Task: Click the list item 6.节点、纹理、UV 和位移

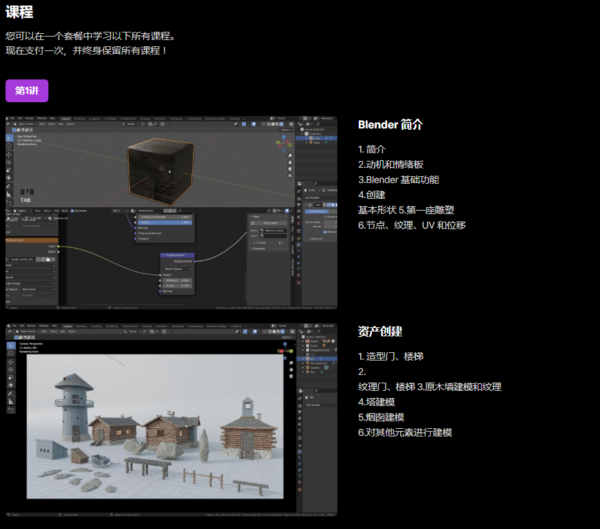Action: (412, 225)
